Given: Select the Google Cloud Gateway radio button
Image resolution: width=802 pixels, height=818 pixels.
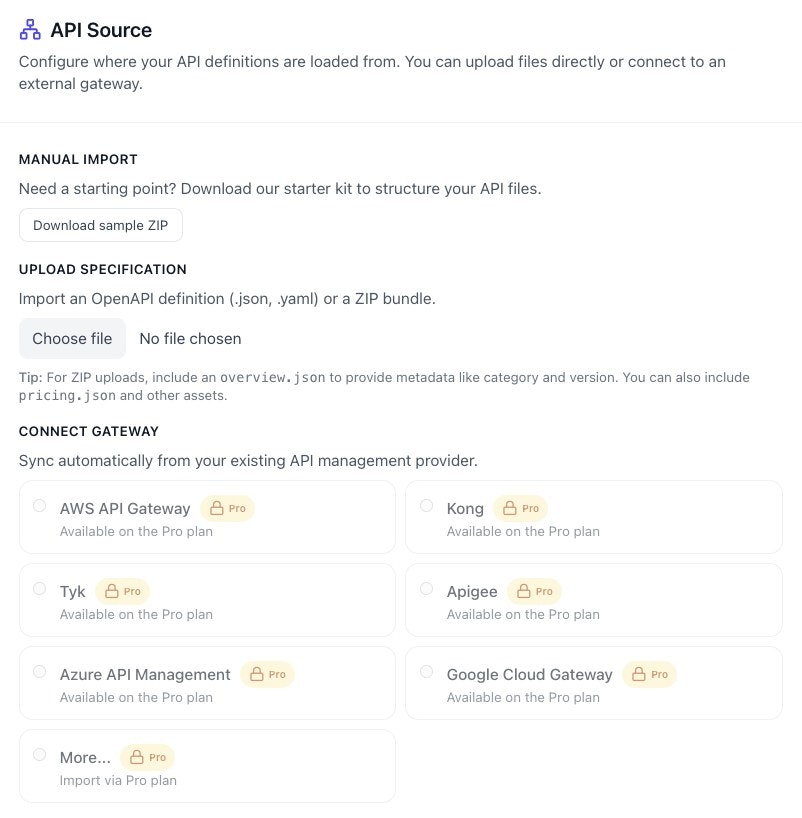Looking at the screenshot, I should tap(426, 671).
